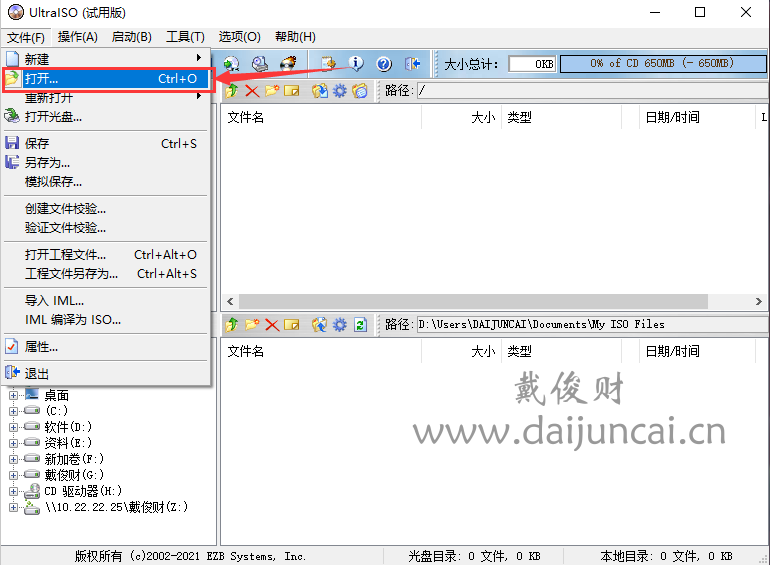Click red X delete in local pane toolbar
This screenshot has height=565, width=770.
(272, 324)
